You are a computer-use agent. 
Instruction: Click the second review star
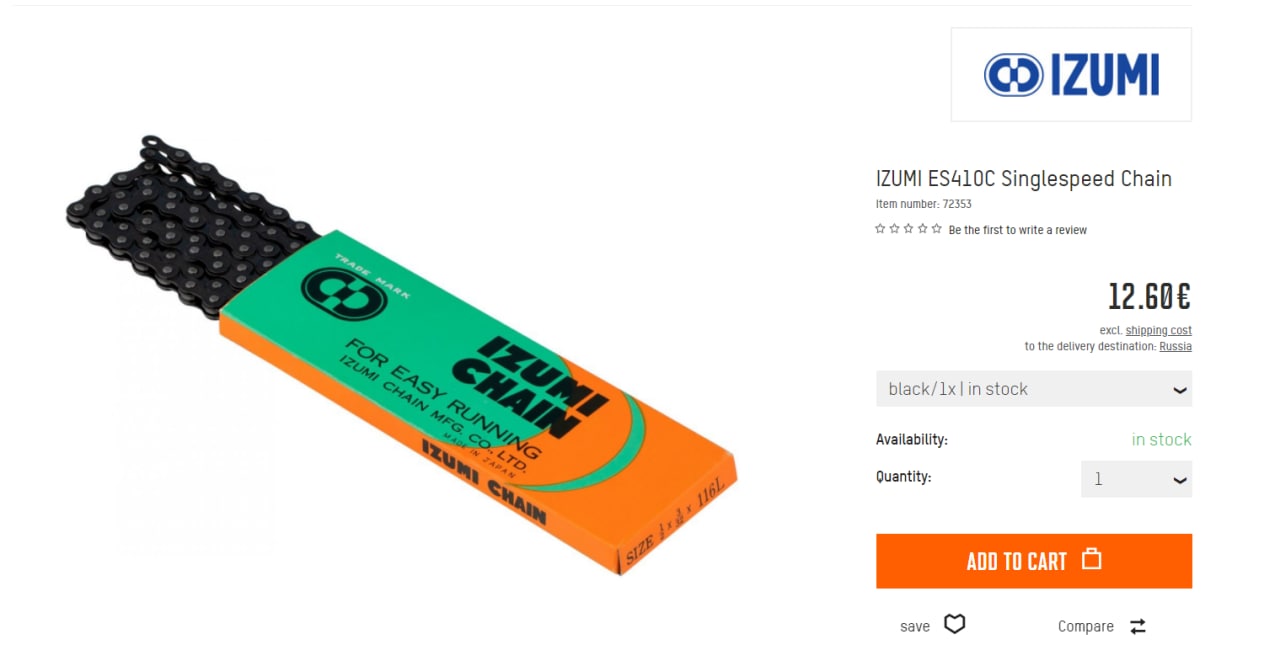pos(894,229)
